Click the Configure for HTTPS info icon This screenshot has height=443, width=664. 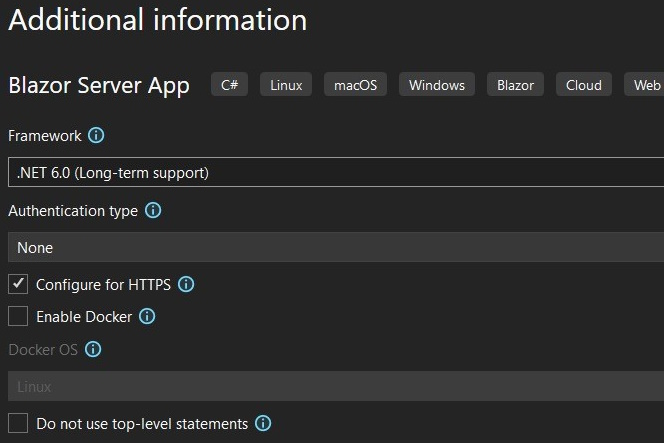(x=186, y=284)
